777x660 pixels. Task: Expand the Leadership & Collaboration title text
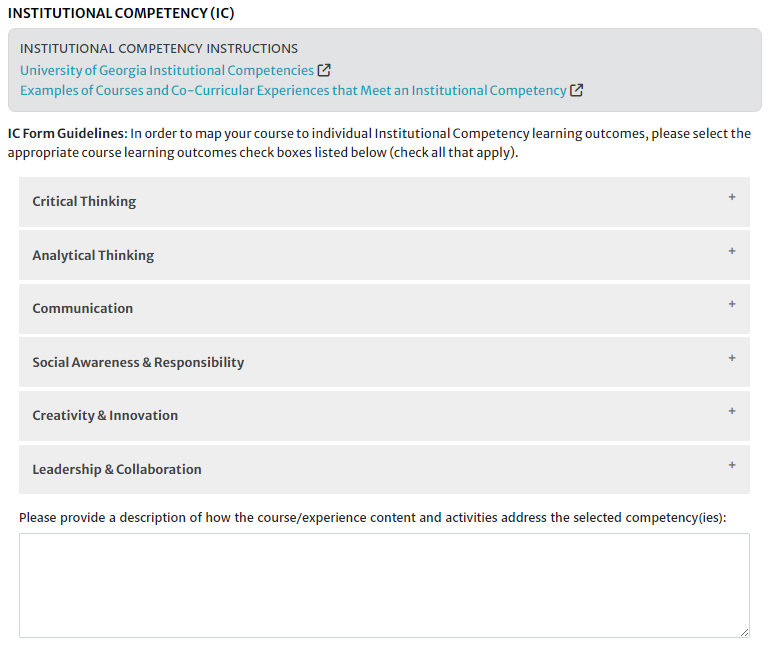117,469
